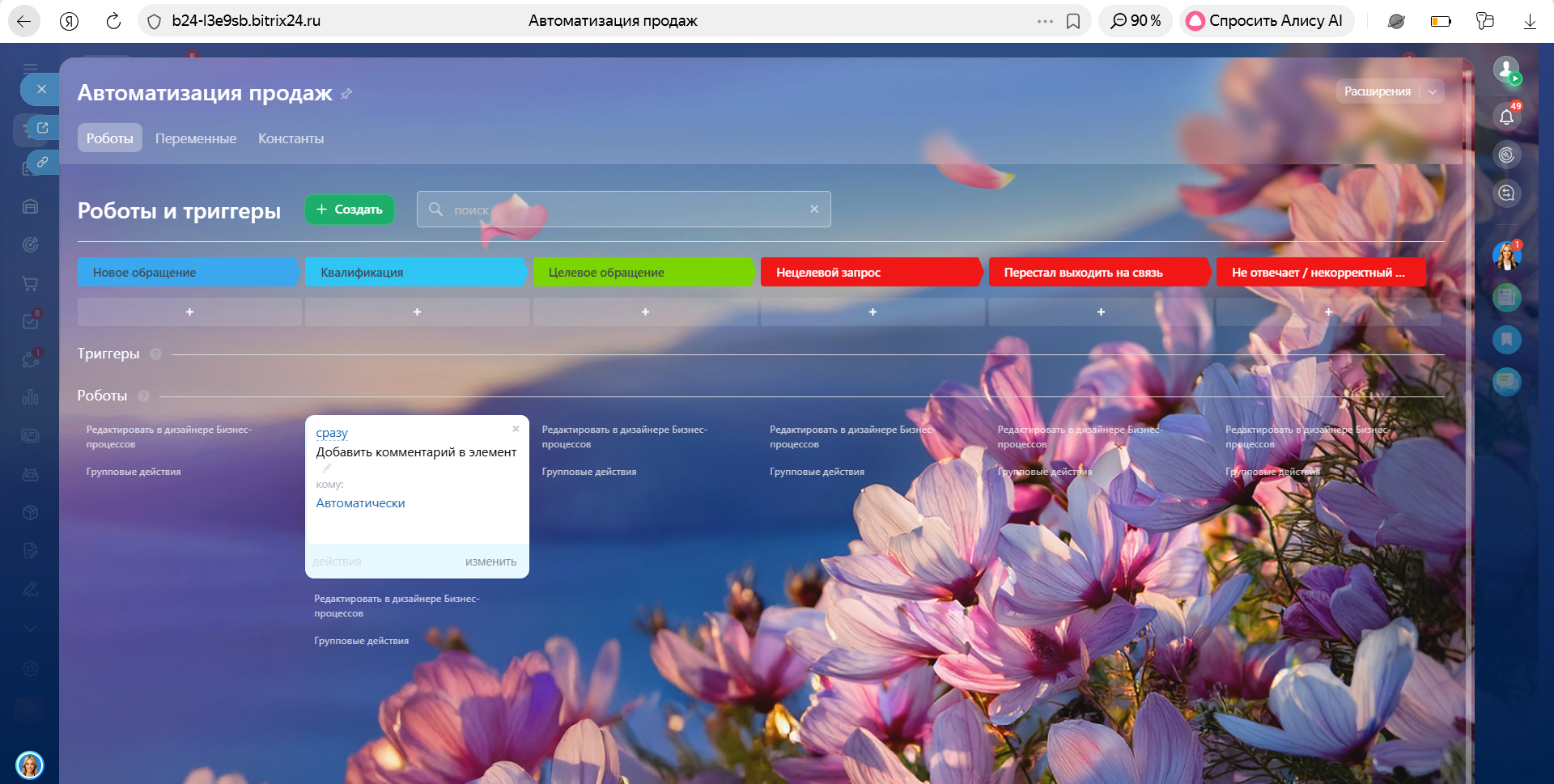Image resolution: width=1554 pixels, height=784 pixels.
Task: Click the site security shield icon
Action: click(x=154, y=21)
